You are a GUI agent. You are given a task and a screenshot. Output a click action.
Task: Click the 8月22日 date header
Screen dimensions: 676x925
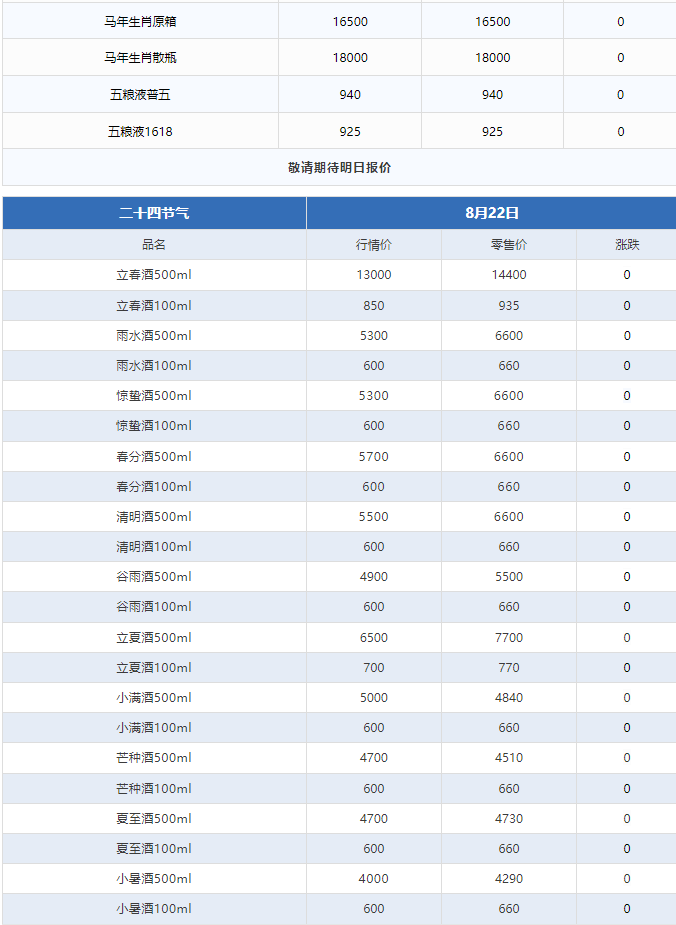tap(492, 213)
